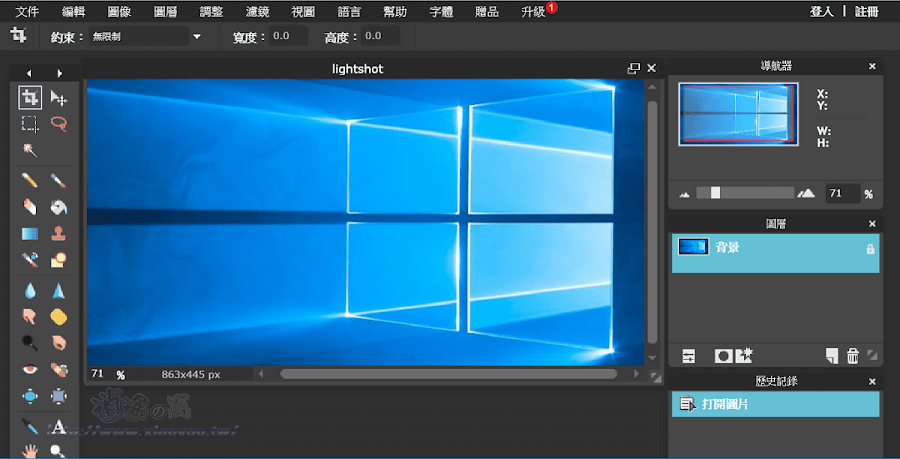The image size is (900, 459).
Task: Select the Hand pan tool
Action: tap(30, 451)
